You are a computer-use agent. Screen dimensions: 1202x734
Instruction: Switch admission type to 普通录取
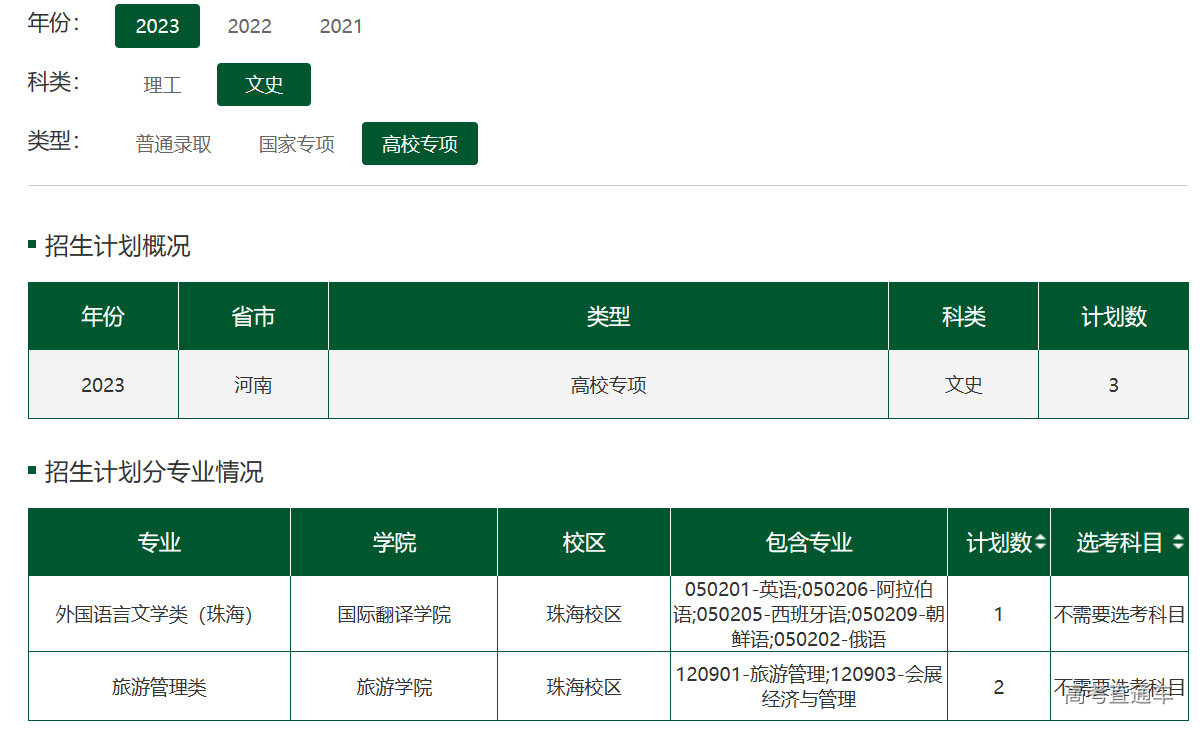(174, 144)
